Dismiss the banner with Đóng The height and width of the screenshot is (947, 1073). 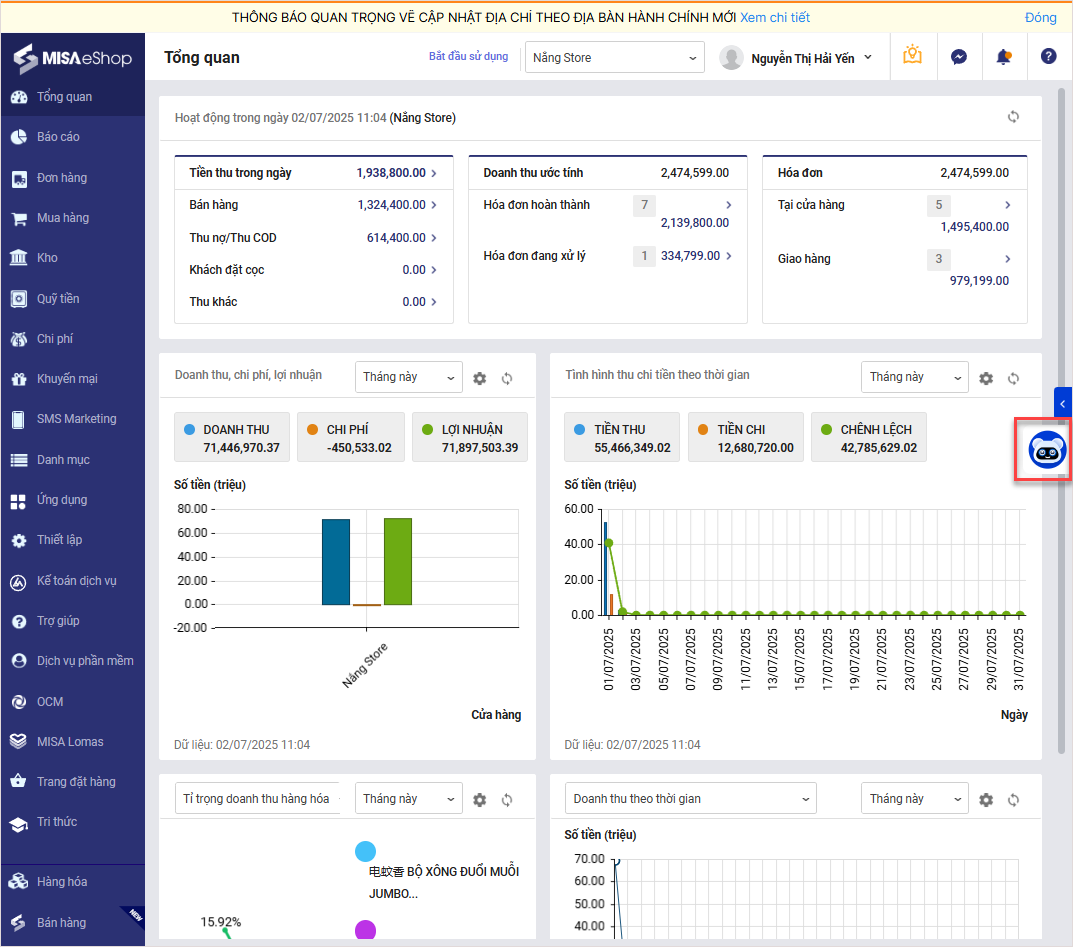(1040, 18)
